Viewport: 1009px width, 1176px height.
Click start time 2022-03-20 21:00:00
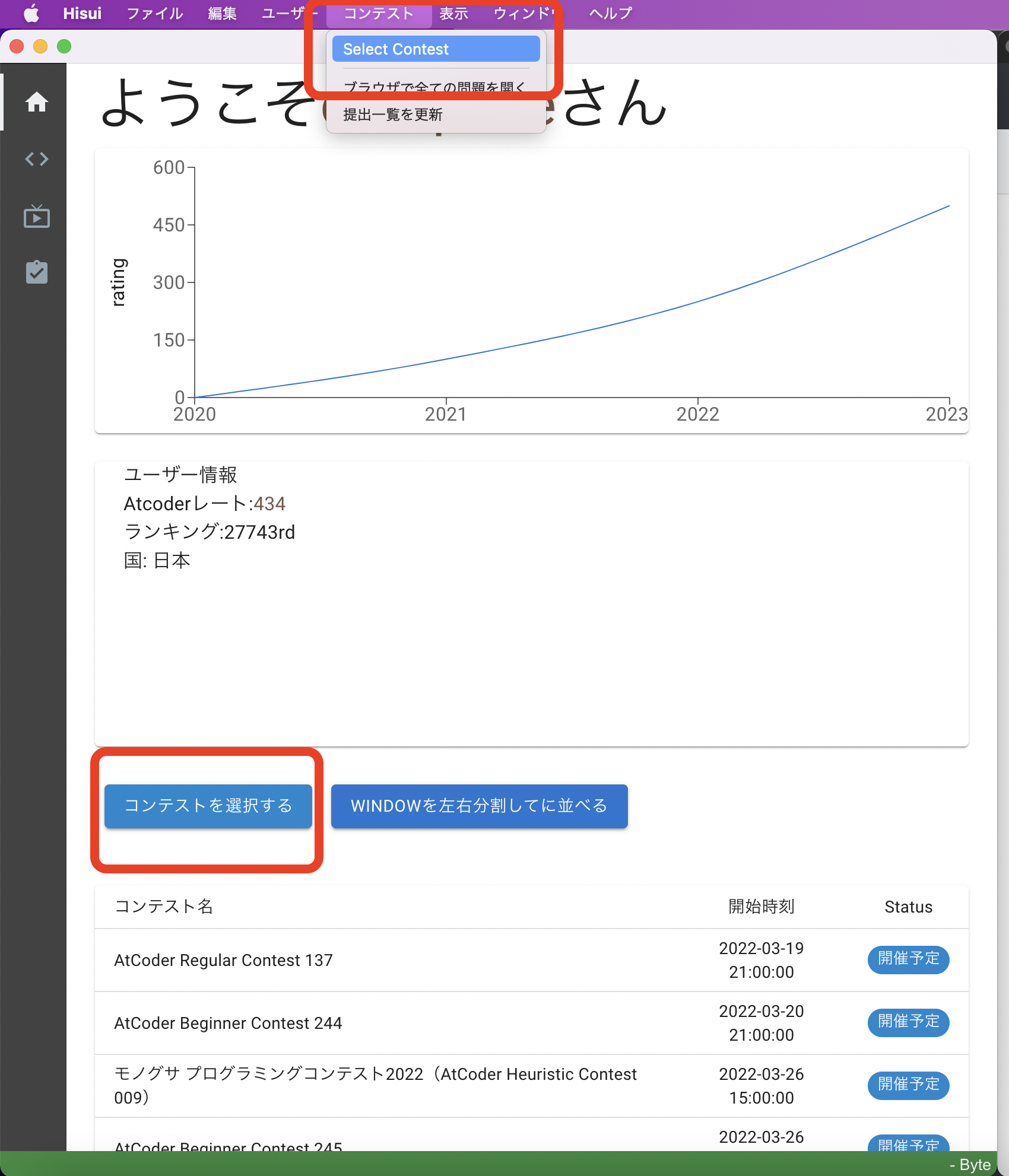[x=761, y=1023]
